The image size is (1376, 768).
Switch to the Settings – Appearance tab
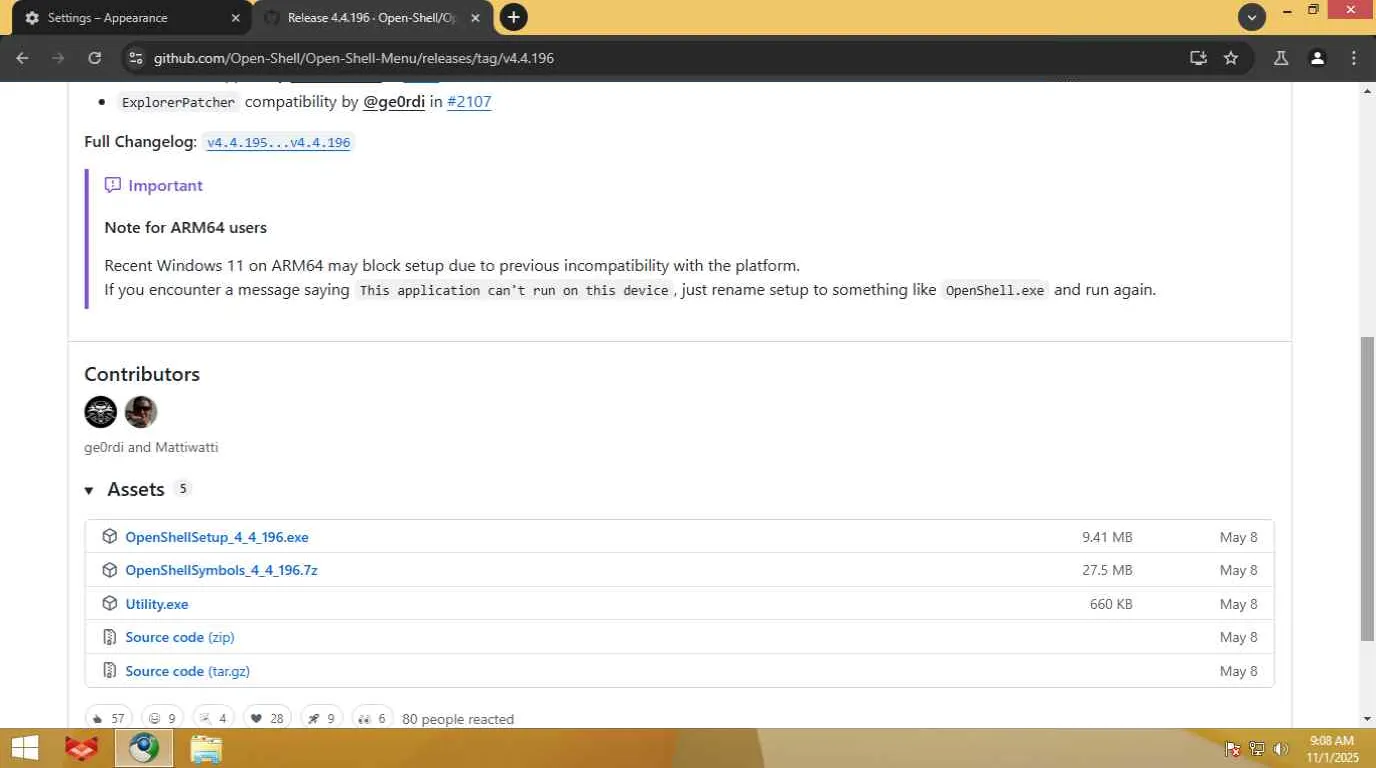pyautogui.click(x=130, y=18)
